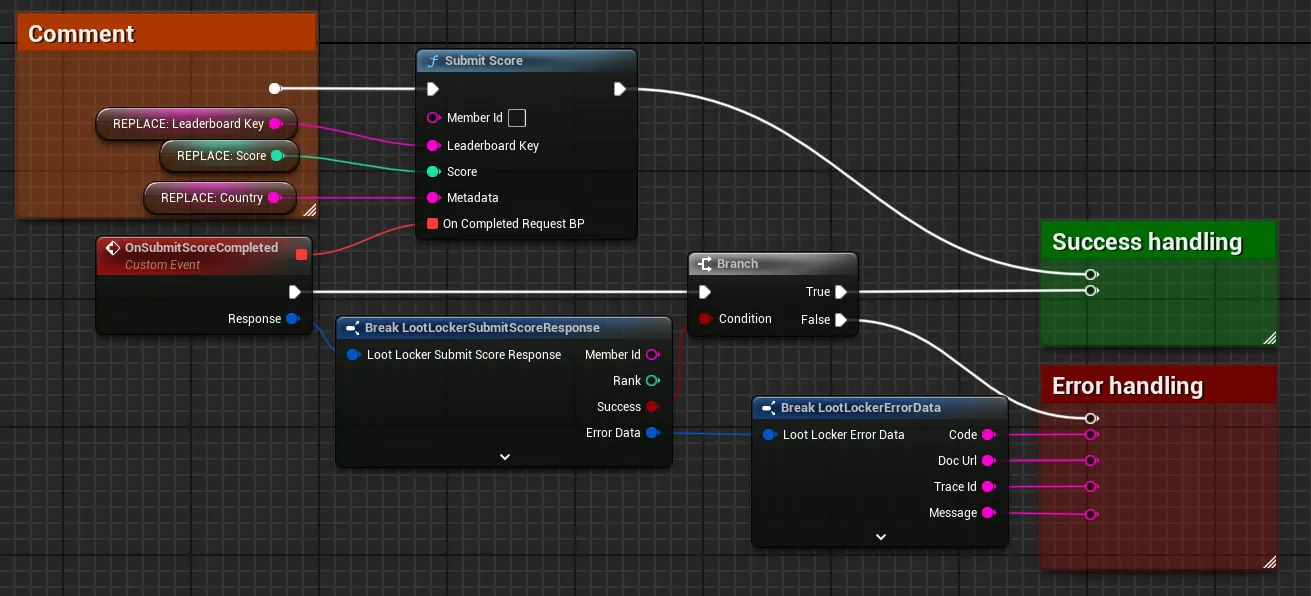
Task: Click the exec reroute pin in Error handling
Action: [1091, 418]
